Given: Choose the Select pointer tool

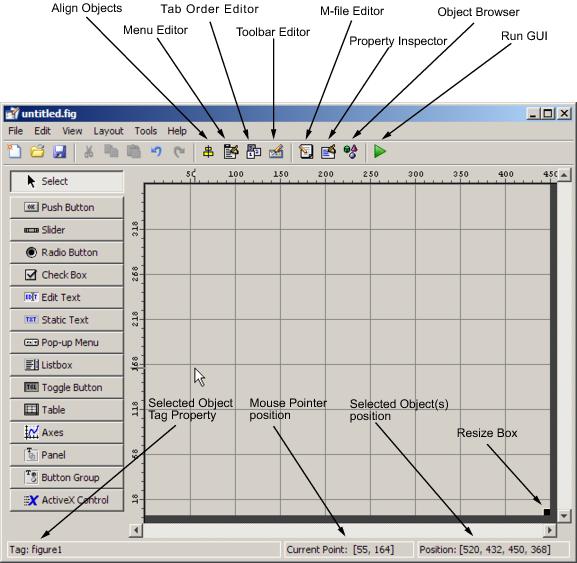Looking at the screenshot, I should (67, 181).
